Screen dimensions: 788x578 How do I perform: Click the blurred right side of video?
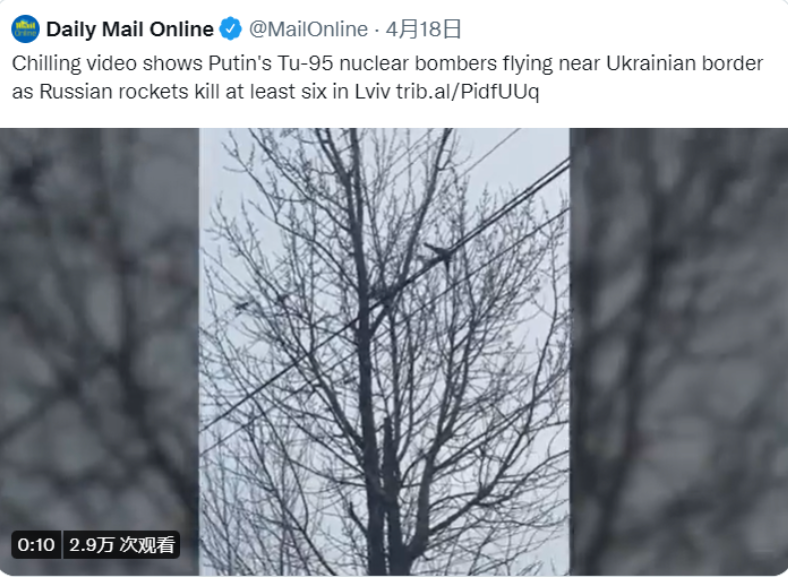point(678,352)
